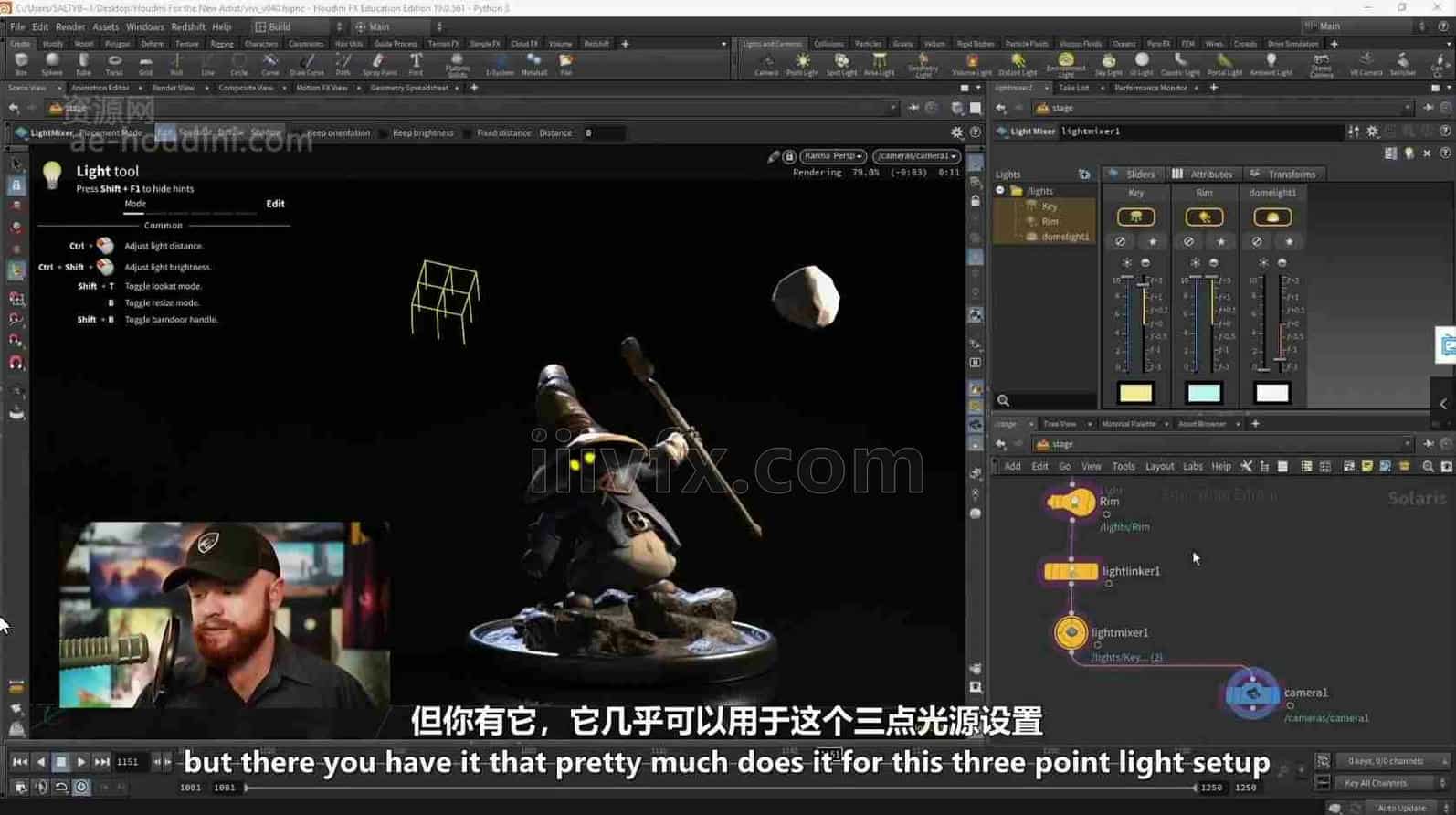Click the lightmixer1 node name field
The width and height of the screenshot is (1456, 815).
[1200, 132]
